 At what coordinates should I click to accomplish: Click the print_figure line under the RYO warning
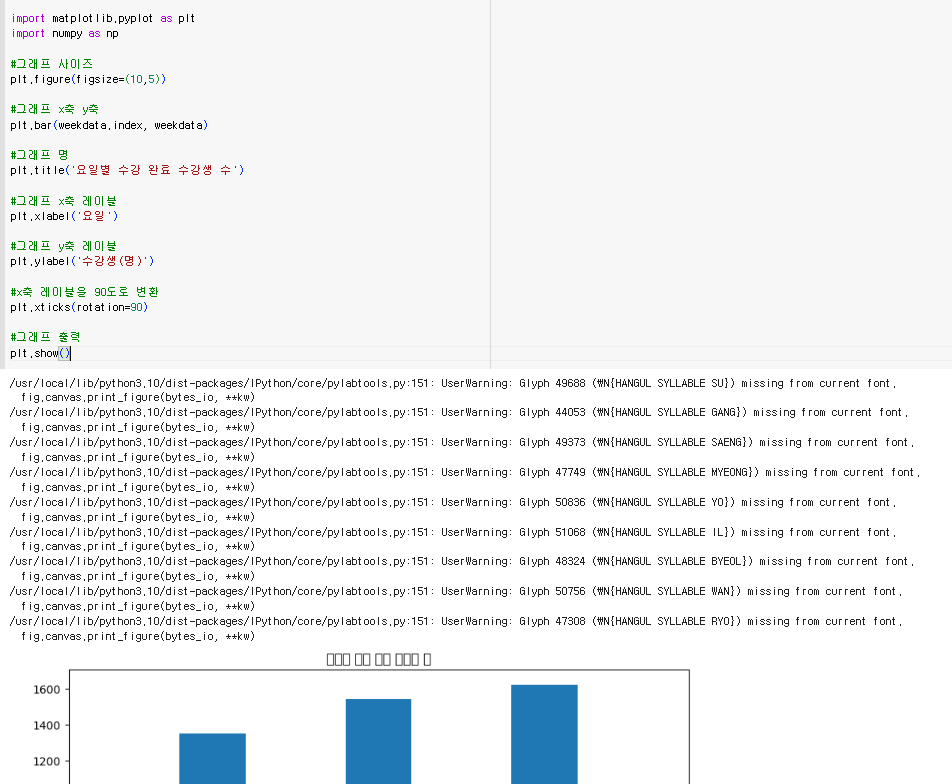(x=138, y=636)
